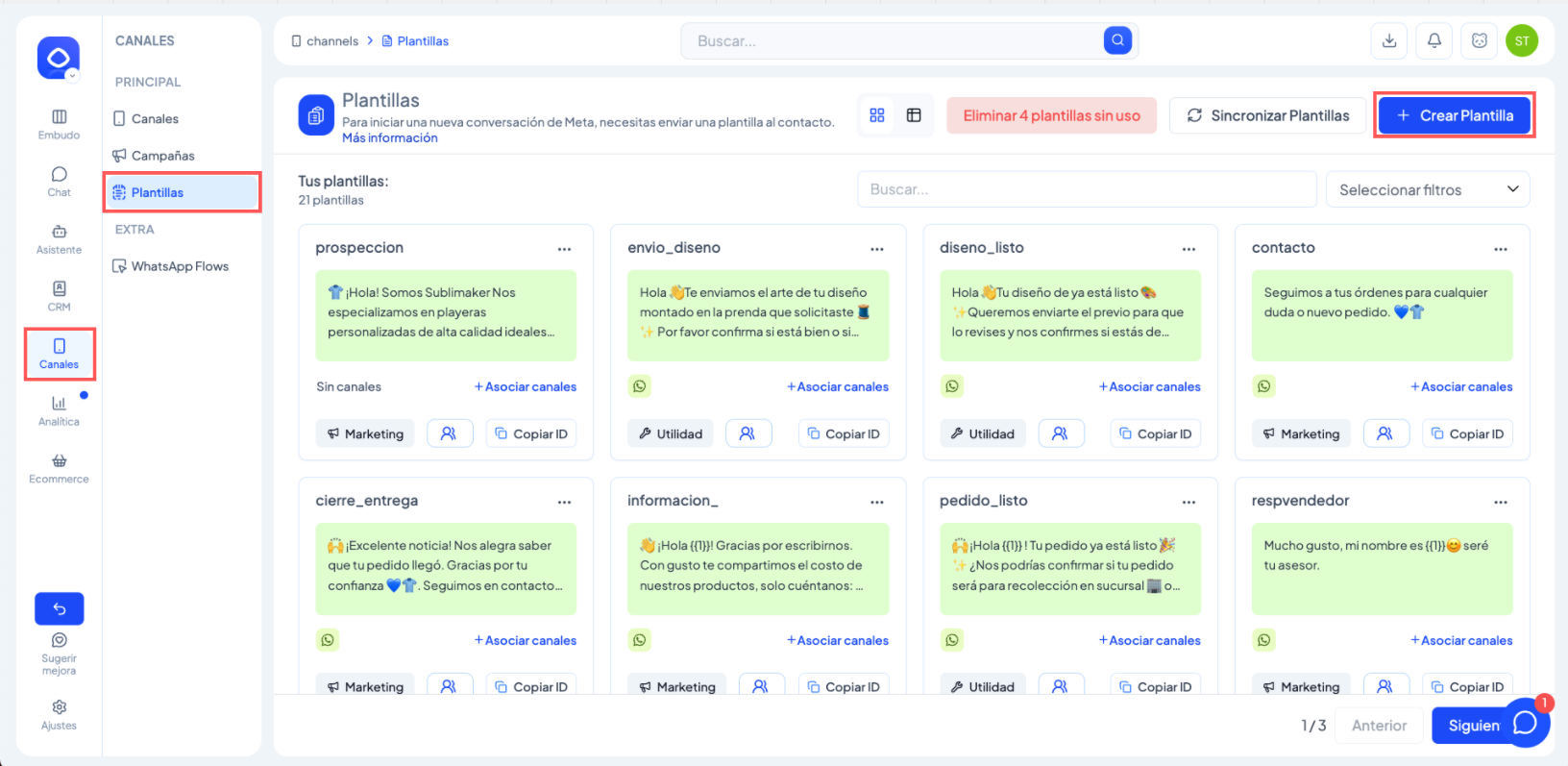Select Campañas in the Canales menu
The height and width of the screenshot is (766, 1568).
click(162, 156)
